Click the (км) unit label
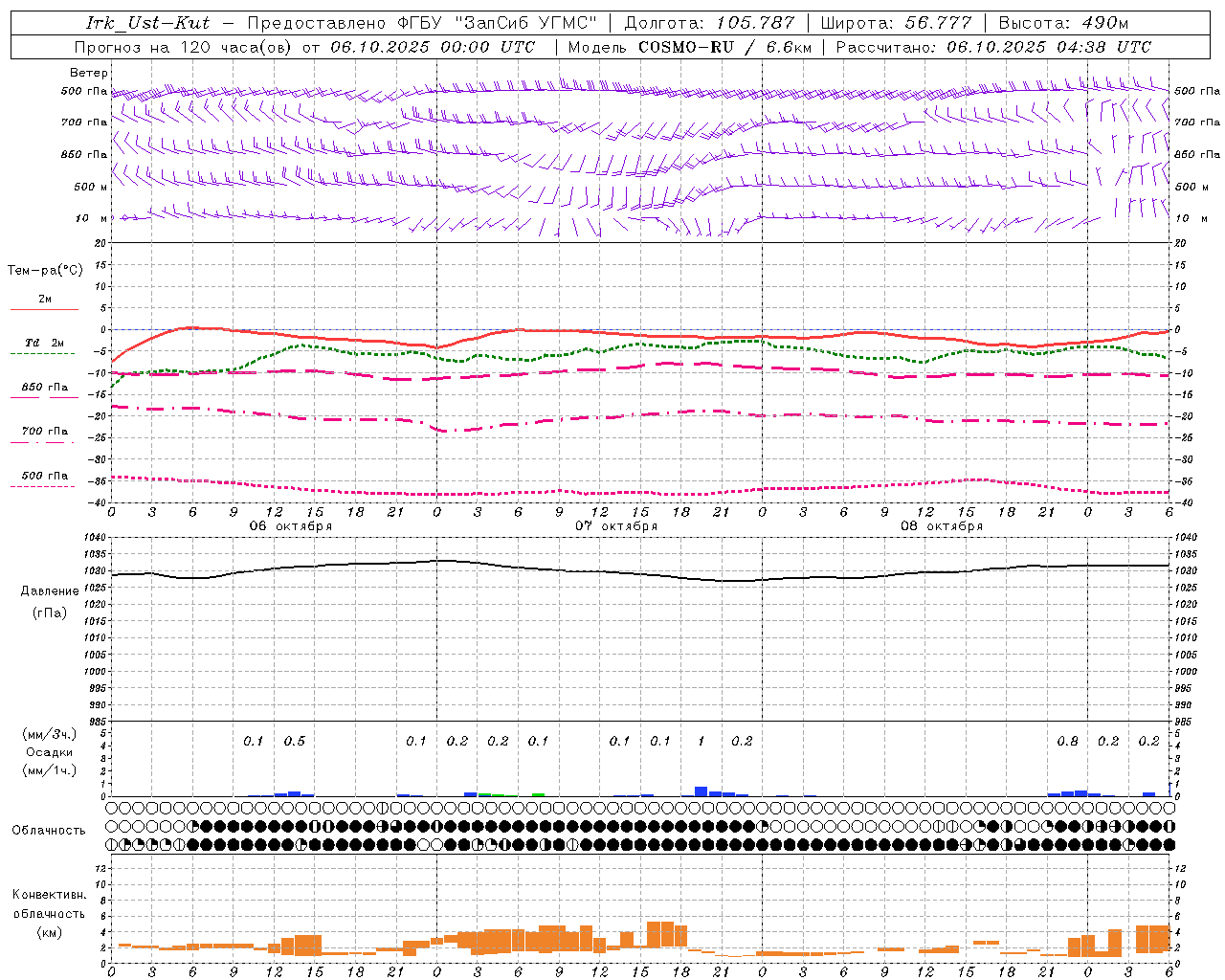This screenshot has width=1225, height=980. tap(49, 932)
